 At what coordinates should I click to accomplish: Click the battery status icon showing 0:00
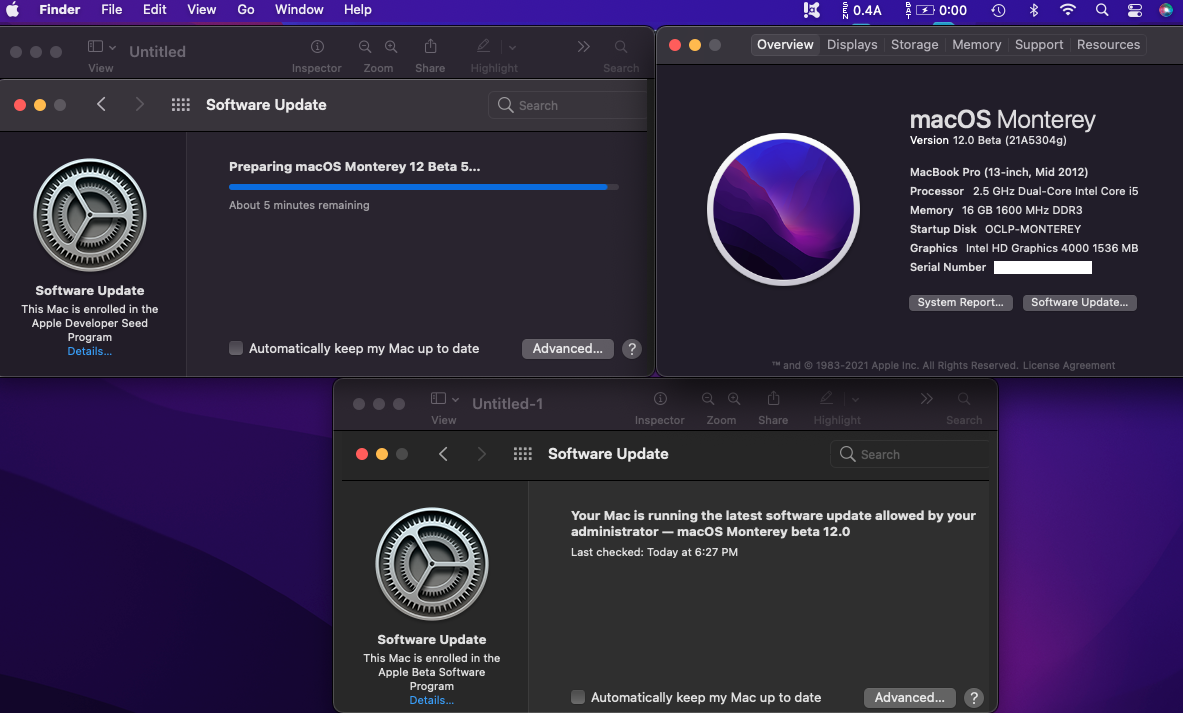pyautogui.click(x=936, y=10)
